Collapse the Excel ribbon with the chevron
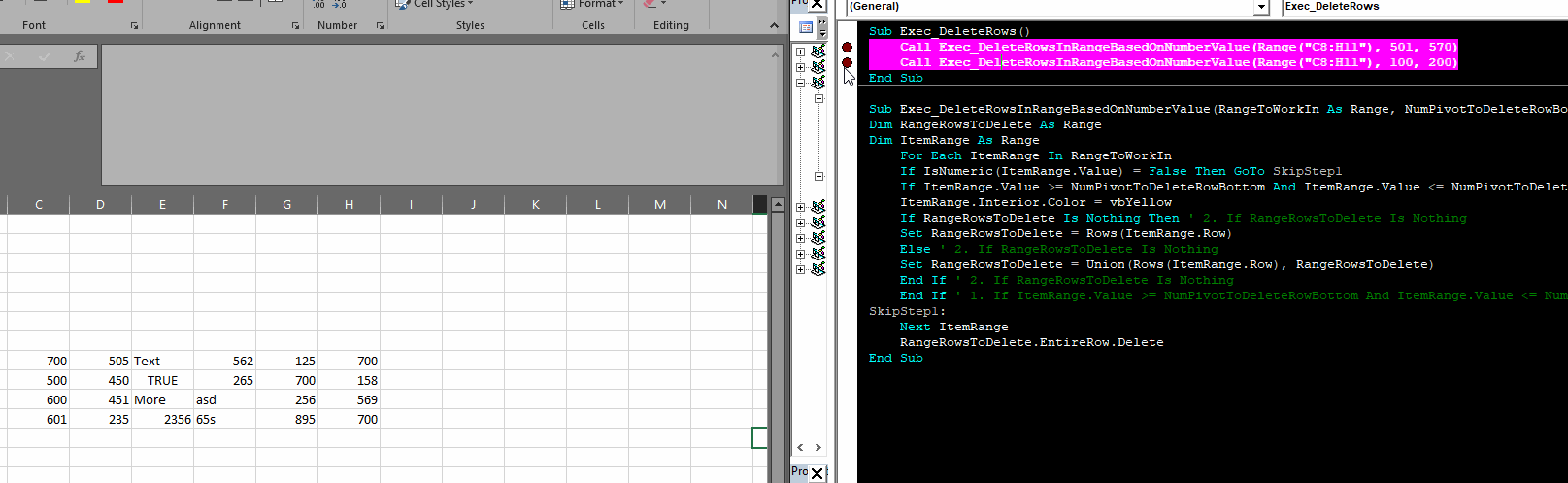 coord(774,25)
